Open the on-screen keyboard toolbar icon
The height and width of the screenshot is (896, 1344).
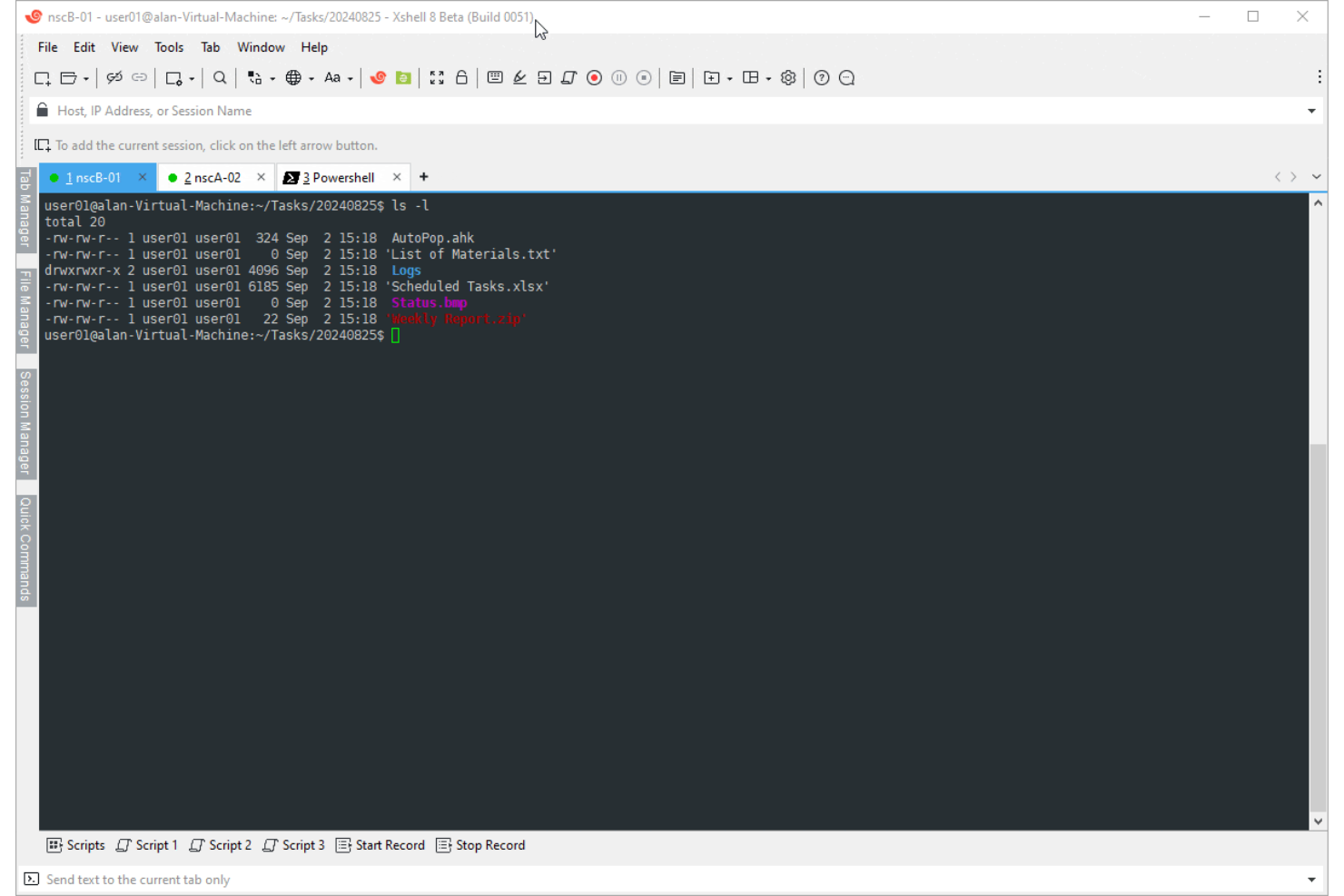click(495, 78)
